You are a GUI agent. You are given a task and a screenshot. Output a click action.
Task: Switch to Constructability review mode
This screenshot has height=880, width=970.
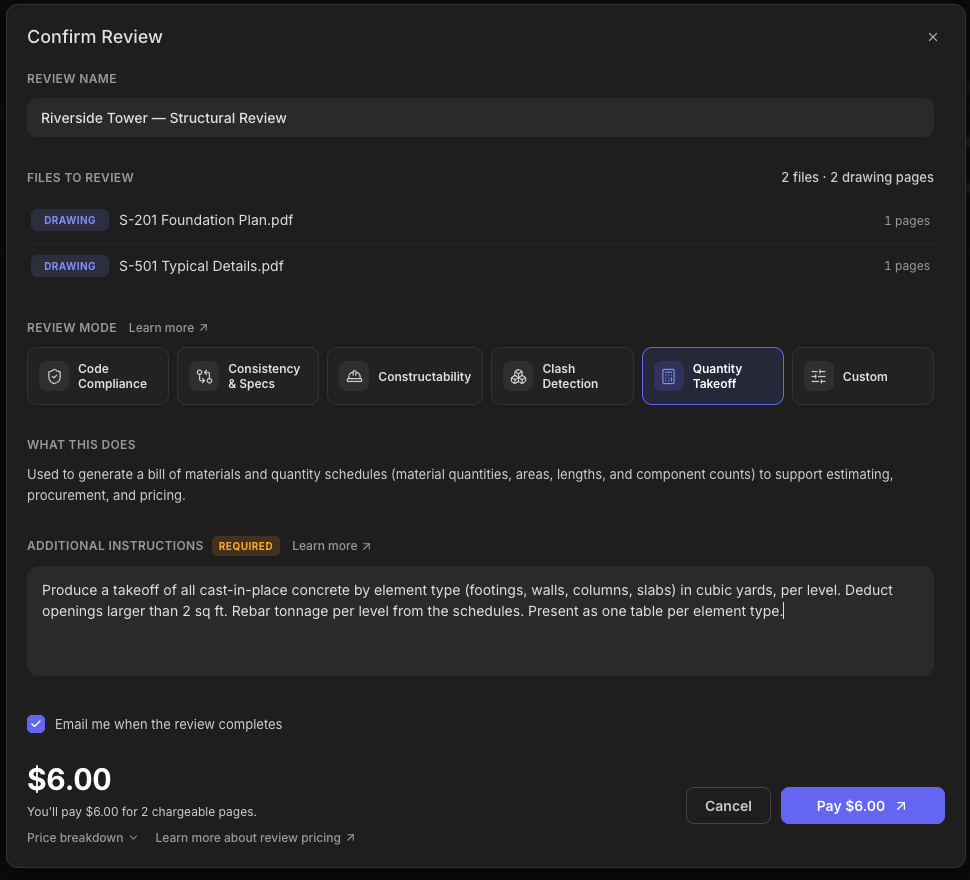click(x=405, y=376)
